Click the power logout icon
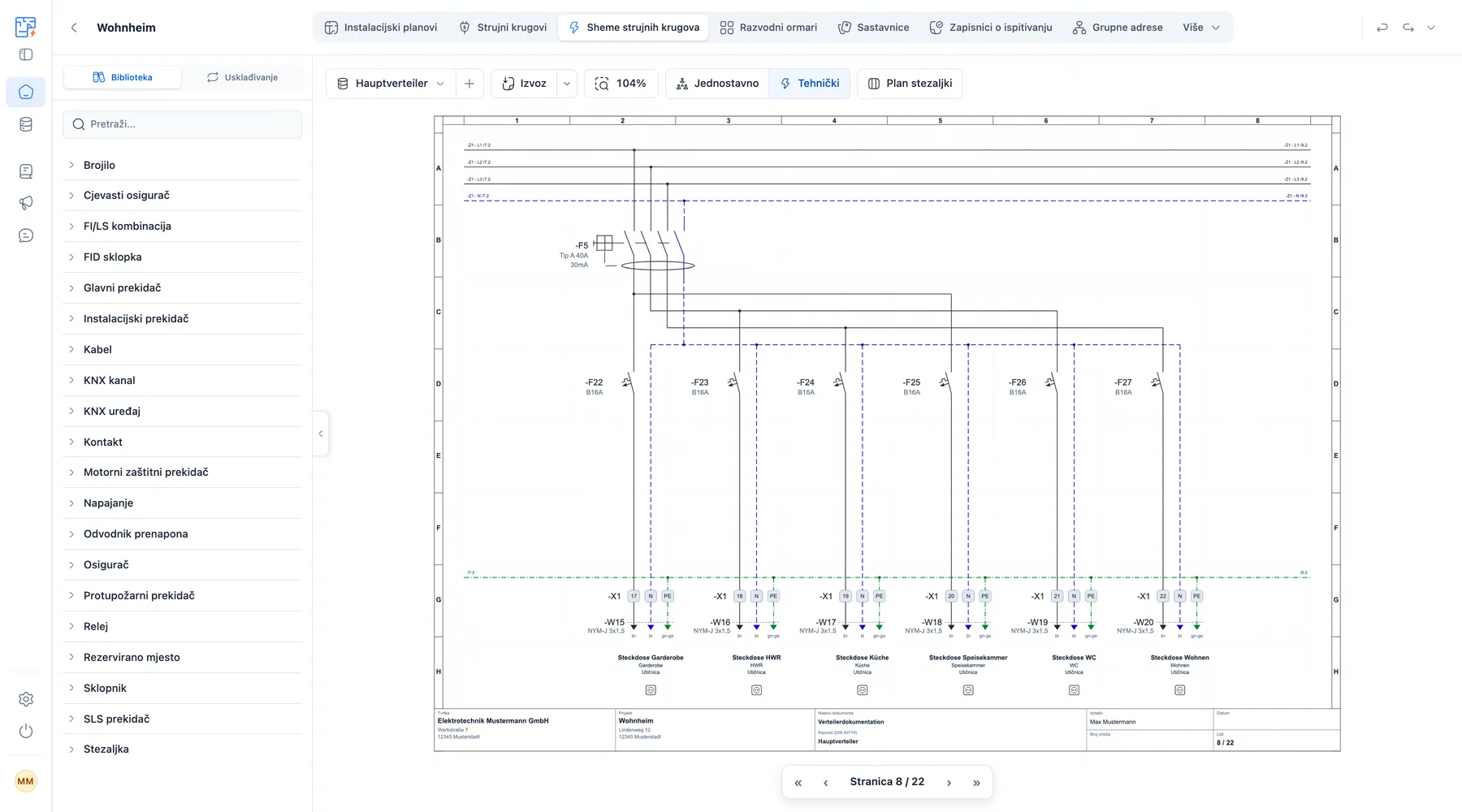The height and width of the screenshot is (812, 1462). 26,731
